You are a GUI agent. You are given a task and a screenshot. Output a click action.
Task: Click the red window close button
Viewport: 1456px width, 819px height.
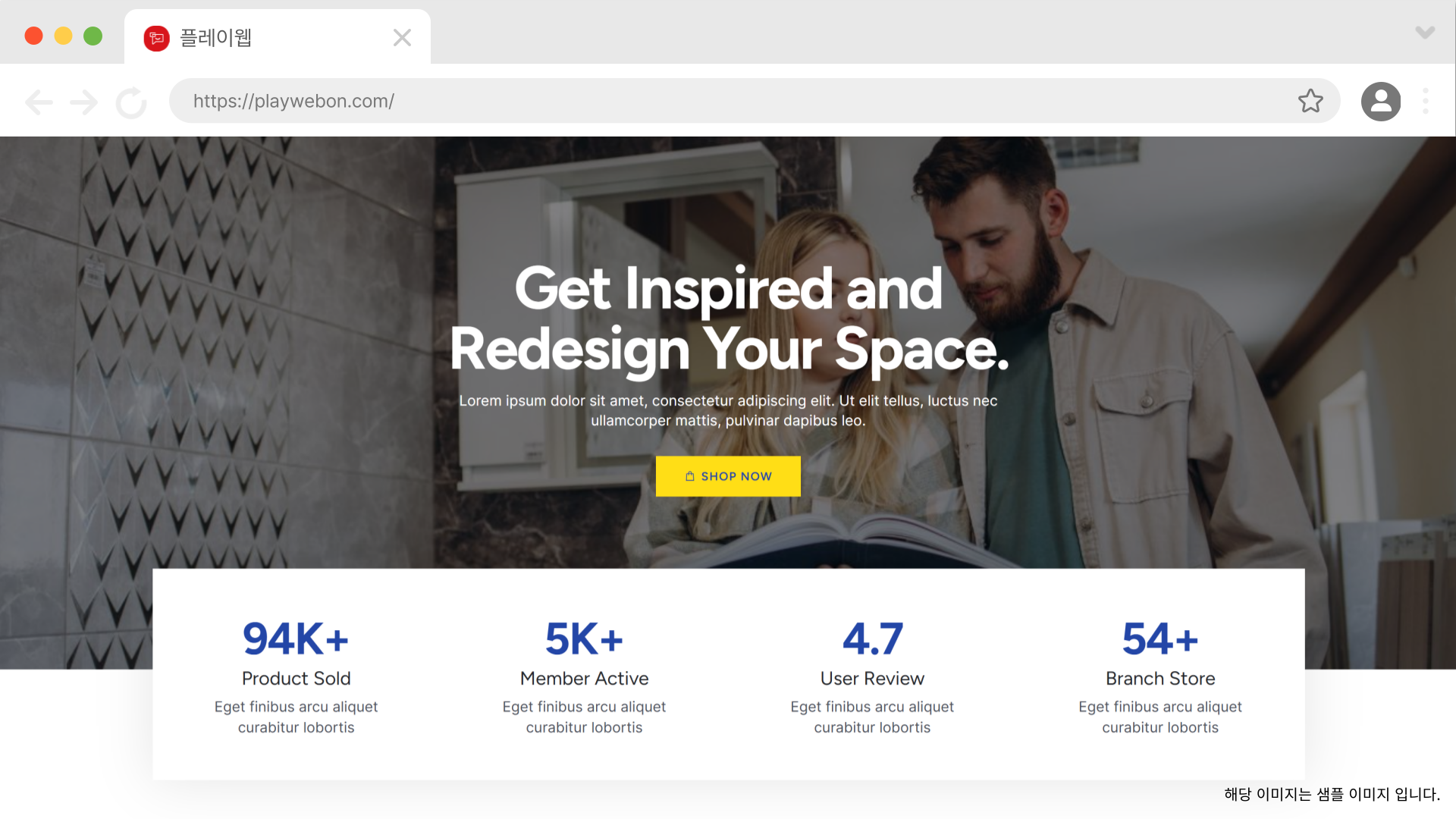click(x=33, y=36)
